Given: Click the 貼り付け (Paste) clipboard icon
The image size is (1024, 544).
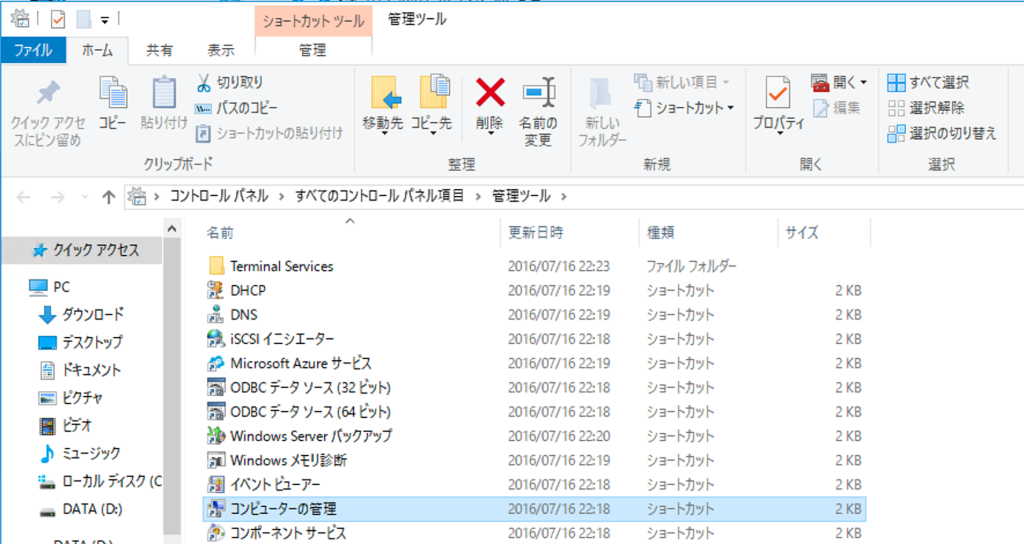Looking at the screenshot, I should tap(163, 92).
